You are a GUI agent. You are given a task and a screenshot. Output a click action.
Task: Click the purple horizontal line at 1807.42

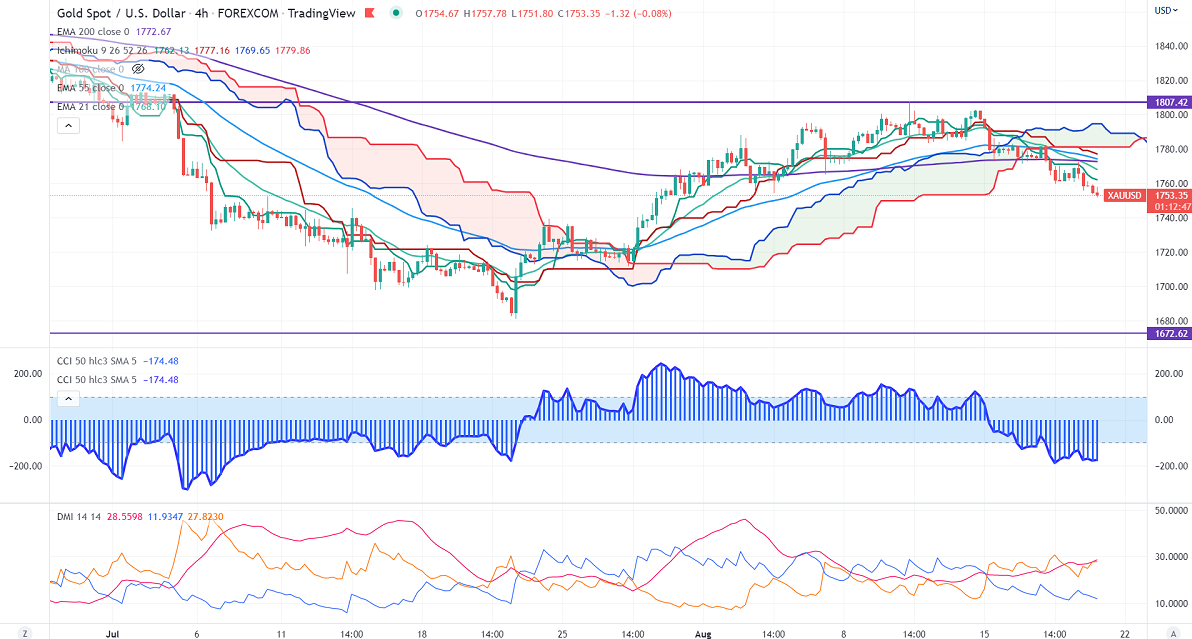click(x=598, y=102)
